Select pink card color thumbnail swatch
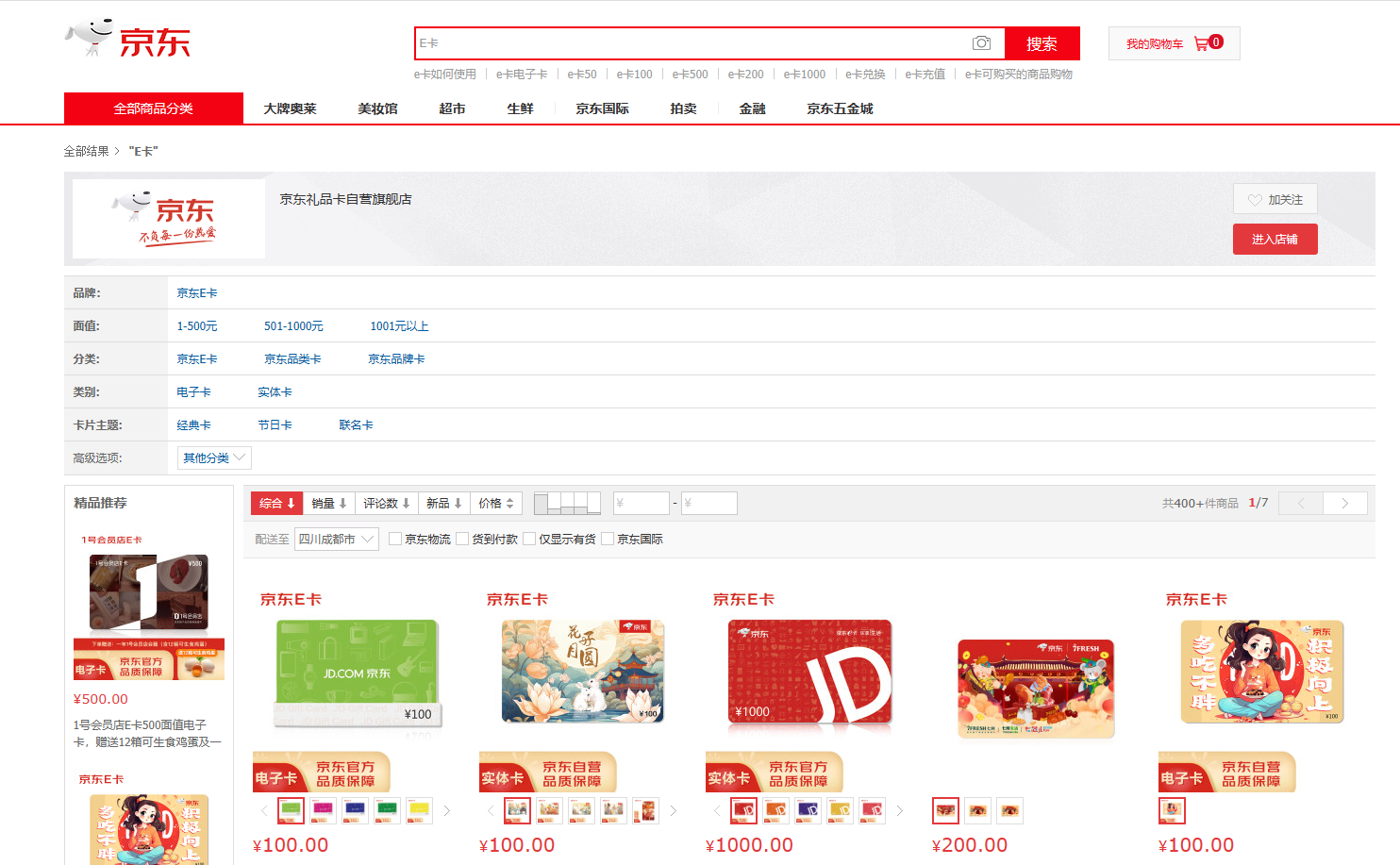The image size is (1400, 865). [x=323, y=810]
